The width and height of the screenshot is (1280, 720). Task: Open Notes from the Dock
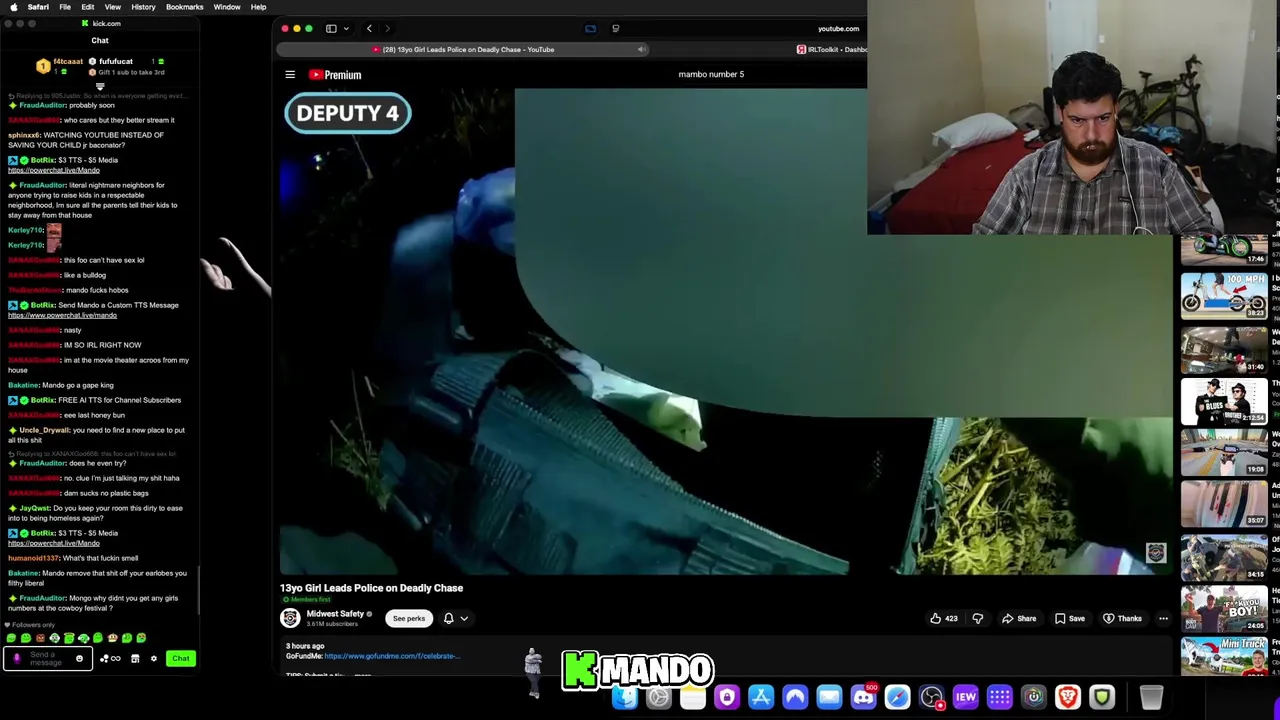pyautogui.click(x=693, y=697)
